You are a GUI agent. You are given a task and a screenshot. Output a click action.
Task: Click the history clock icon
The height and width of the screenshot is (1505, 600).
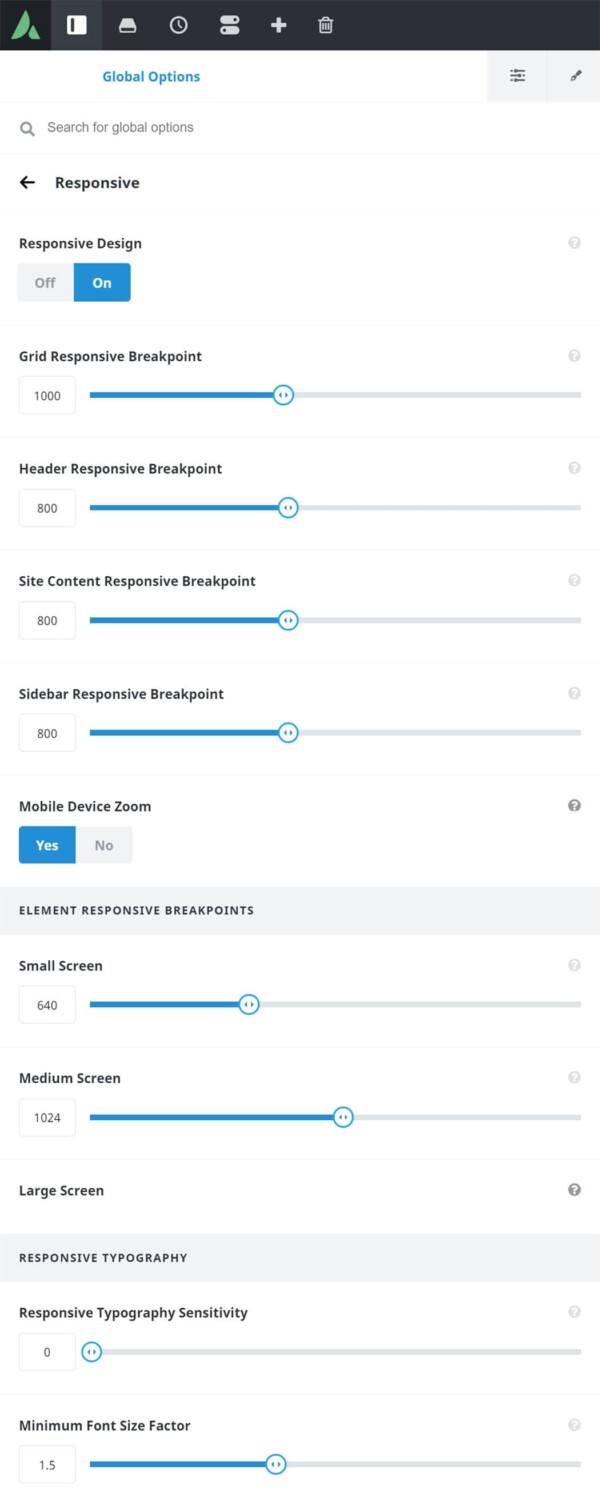[x=178, y=26]
